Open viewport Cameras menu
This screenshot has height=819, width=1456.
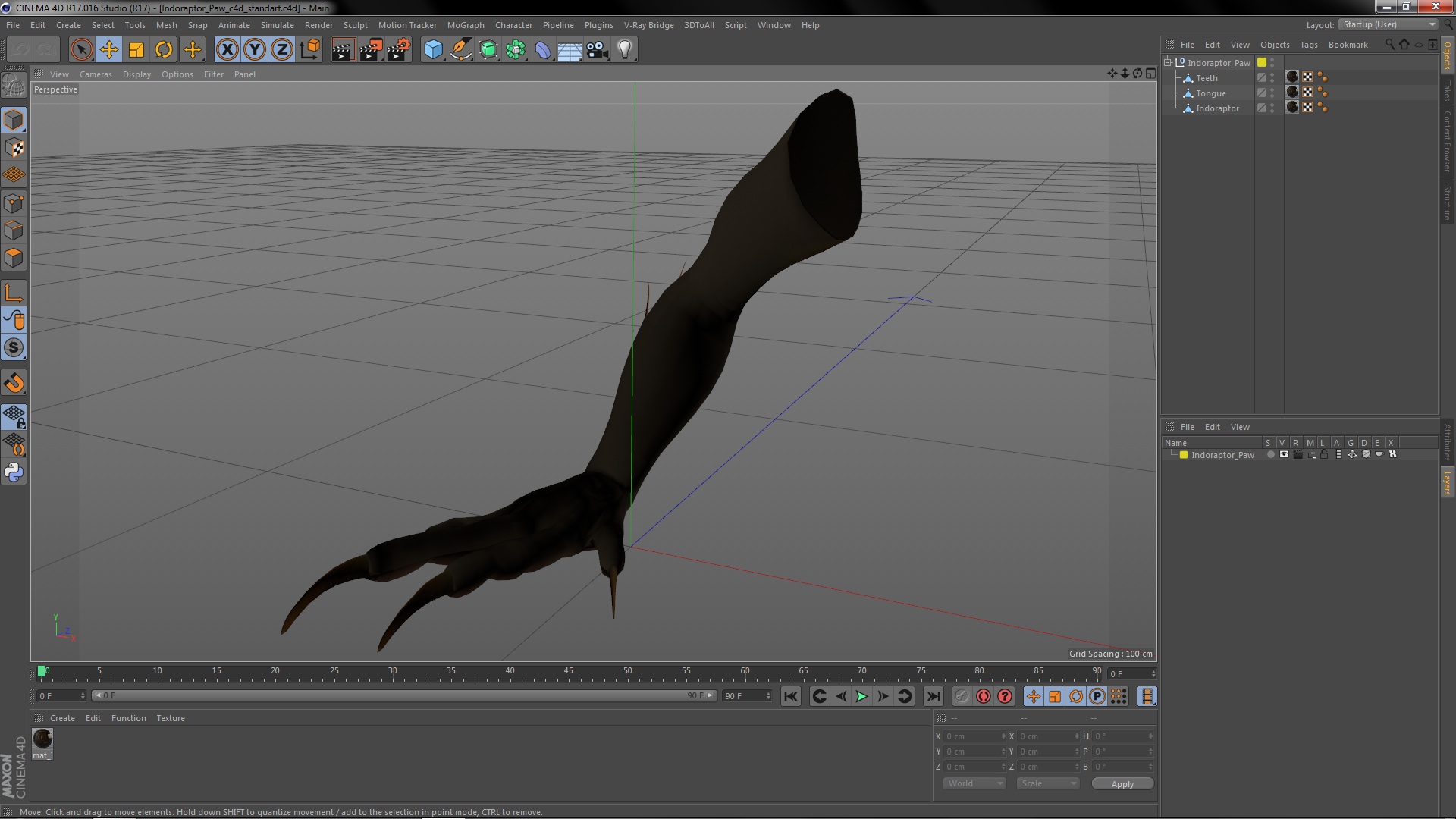(96, 74)
